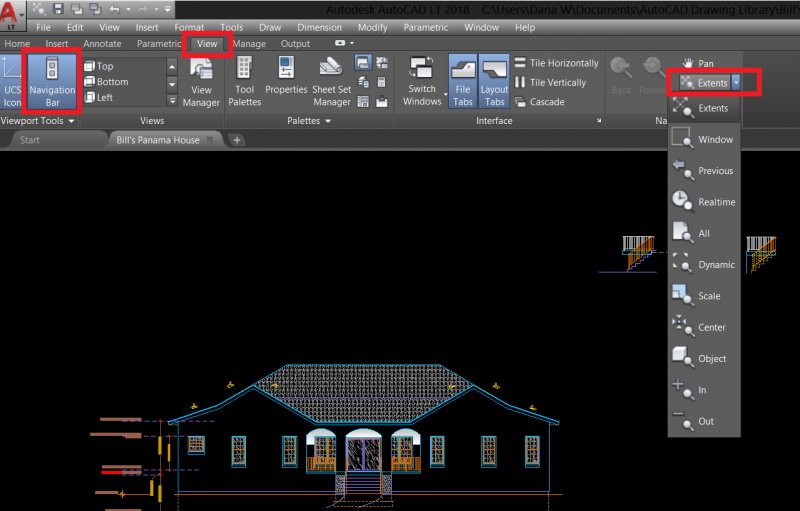Toggle the Navigation Bar button
This screenshot has height=511, width=800.
[x=52, y=82]
